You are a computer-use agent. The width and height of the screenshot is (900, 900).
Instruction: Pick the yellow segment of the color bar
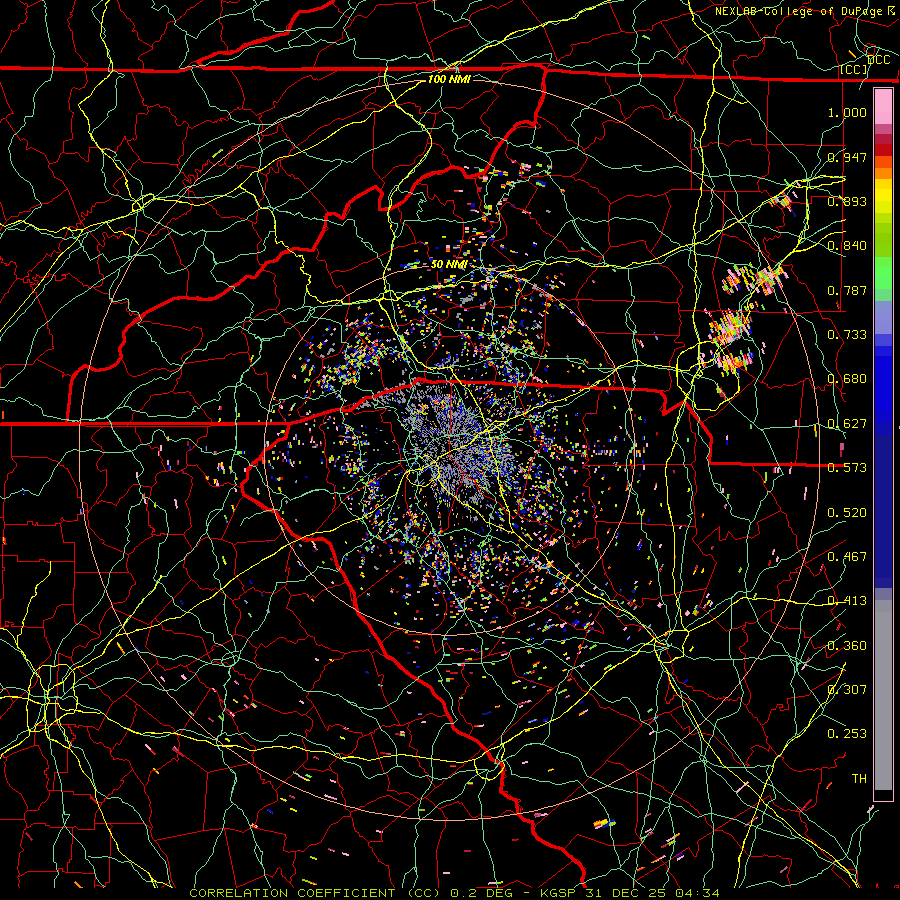883,196
